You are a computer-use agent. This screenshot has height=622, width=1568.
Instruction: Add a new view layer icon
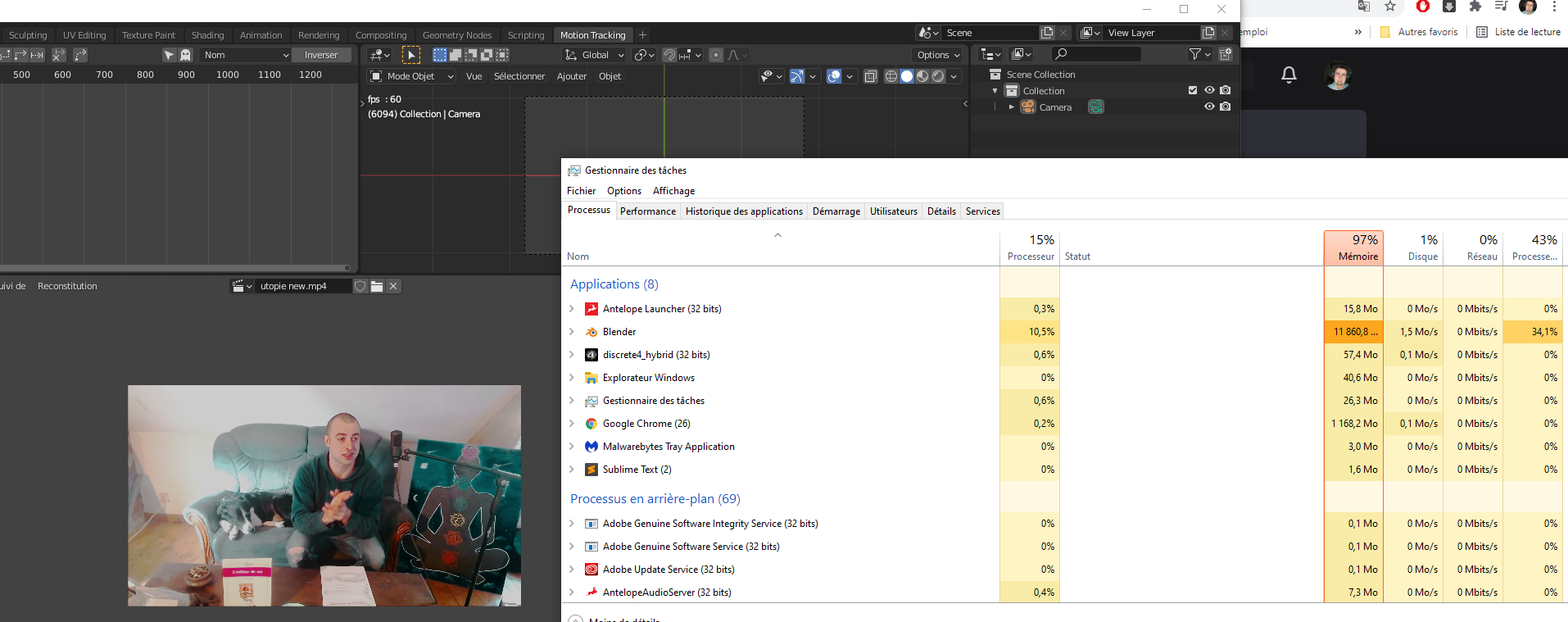pos(1208,33)
